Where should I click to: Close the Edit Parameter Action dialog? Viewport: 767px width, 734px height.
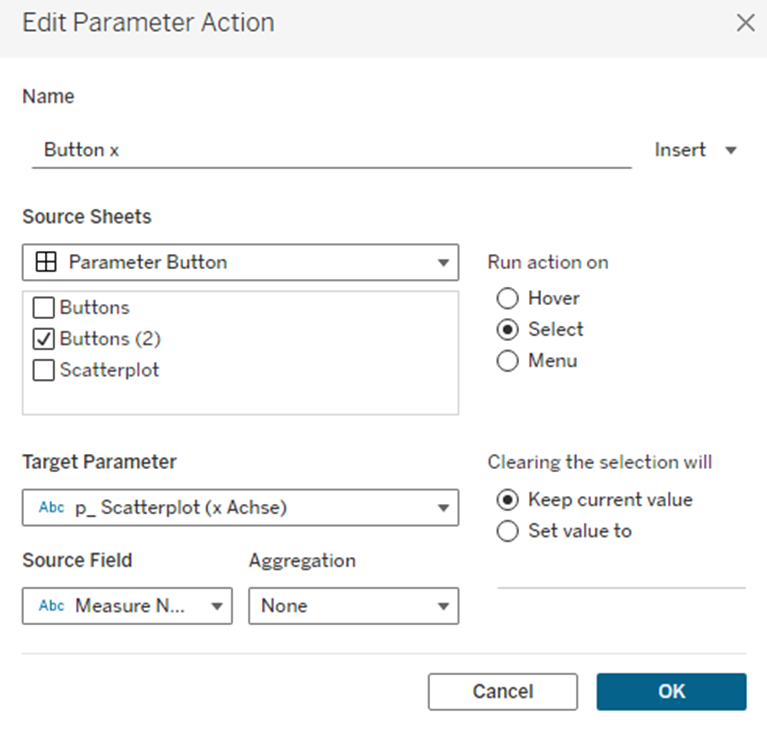pos(745,23)
